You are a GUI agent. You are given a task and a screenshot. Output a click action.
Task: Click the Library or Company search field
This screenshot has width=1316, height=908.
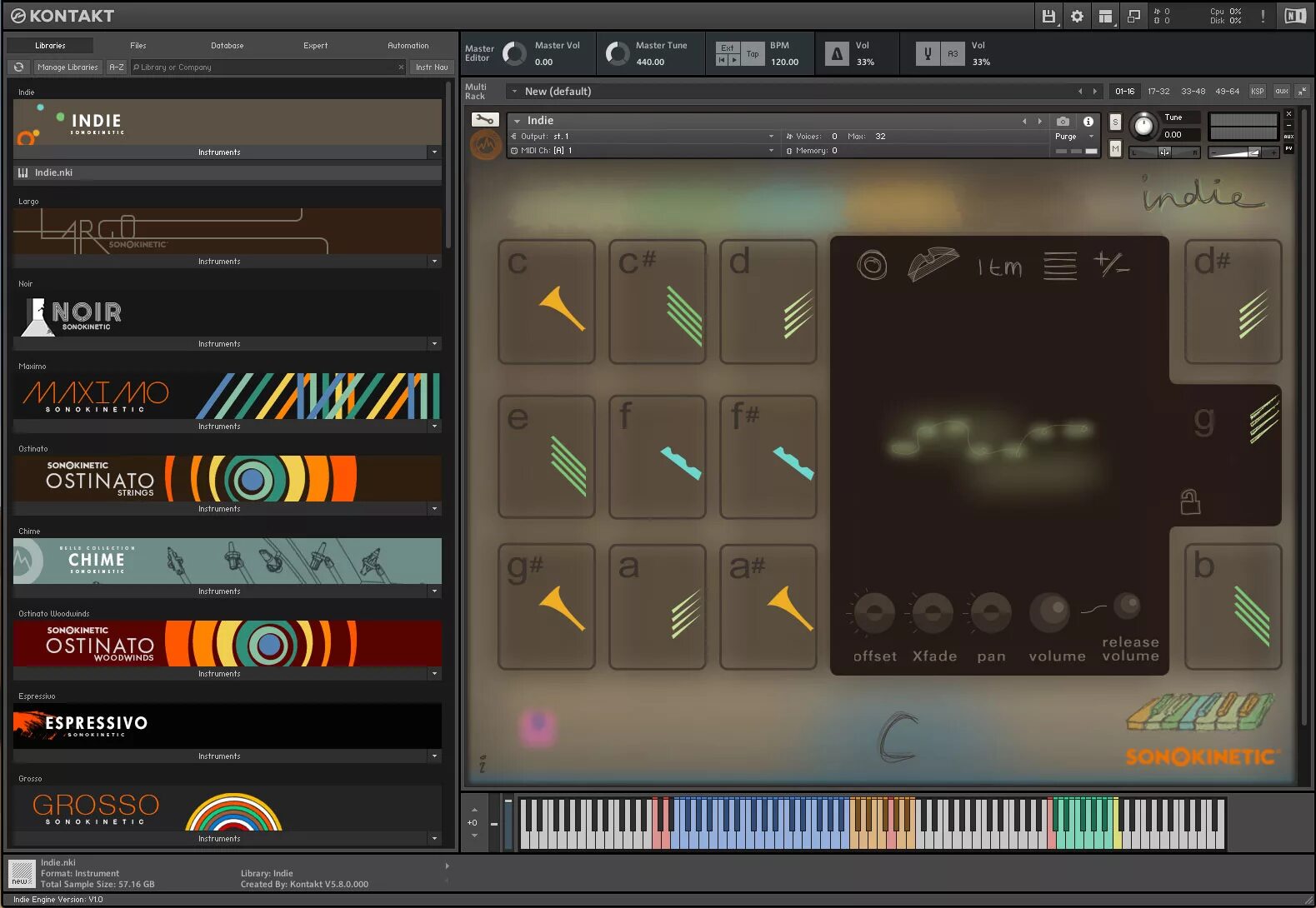(268, 67)
